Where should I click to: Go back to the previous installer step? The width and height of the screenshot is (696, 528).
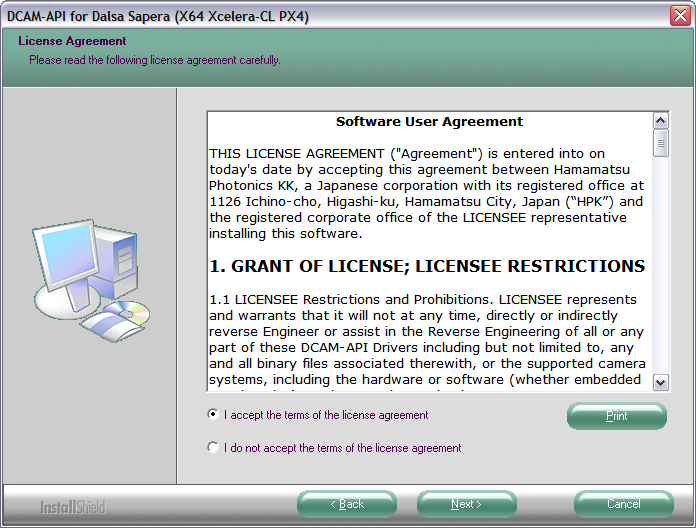(x=347, y=504)
